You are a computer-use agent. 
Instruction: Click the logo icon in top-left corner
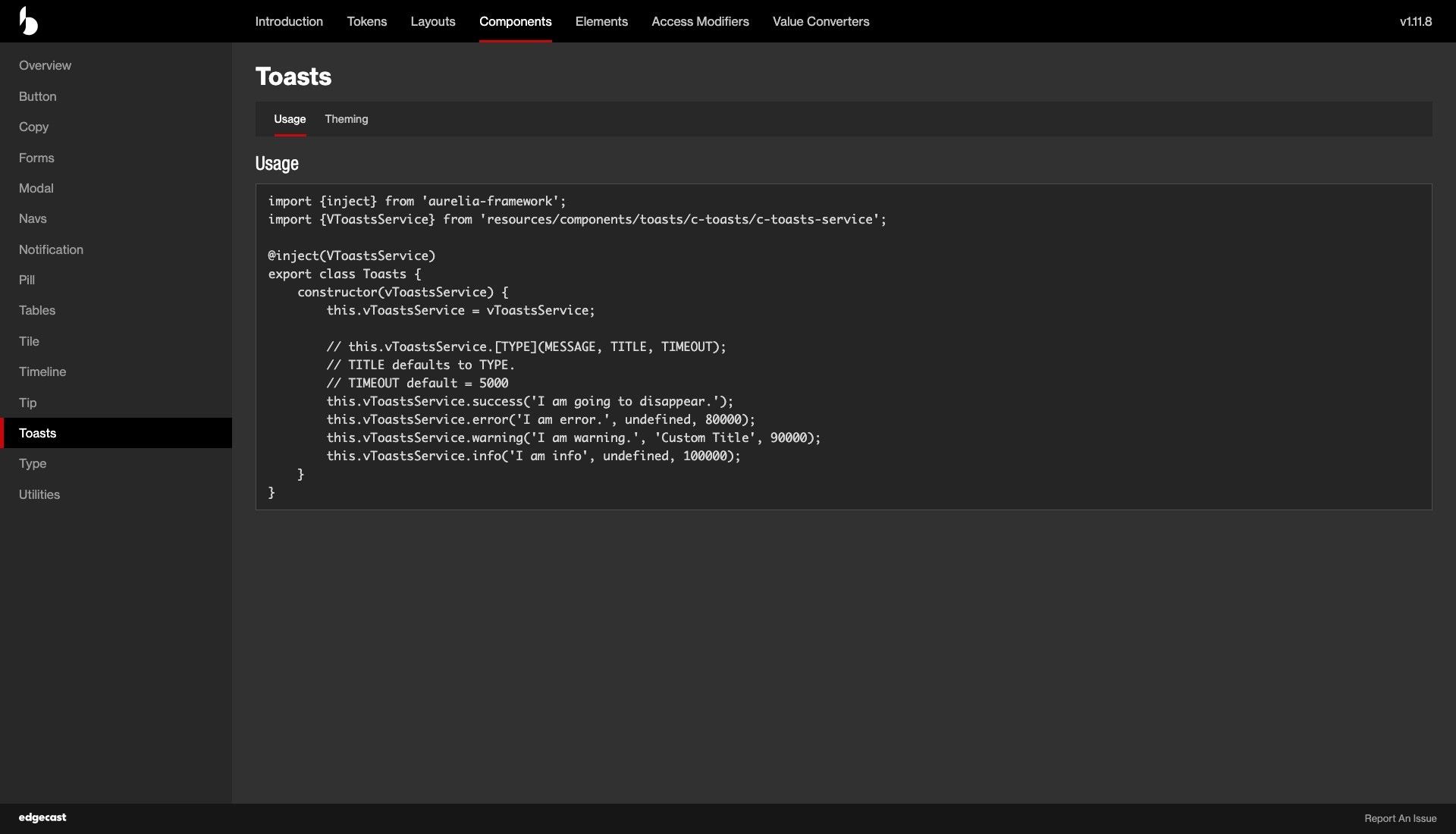(28, 21)
